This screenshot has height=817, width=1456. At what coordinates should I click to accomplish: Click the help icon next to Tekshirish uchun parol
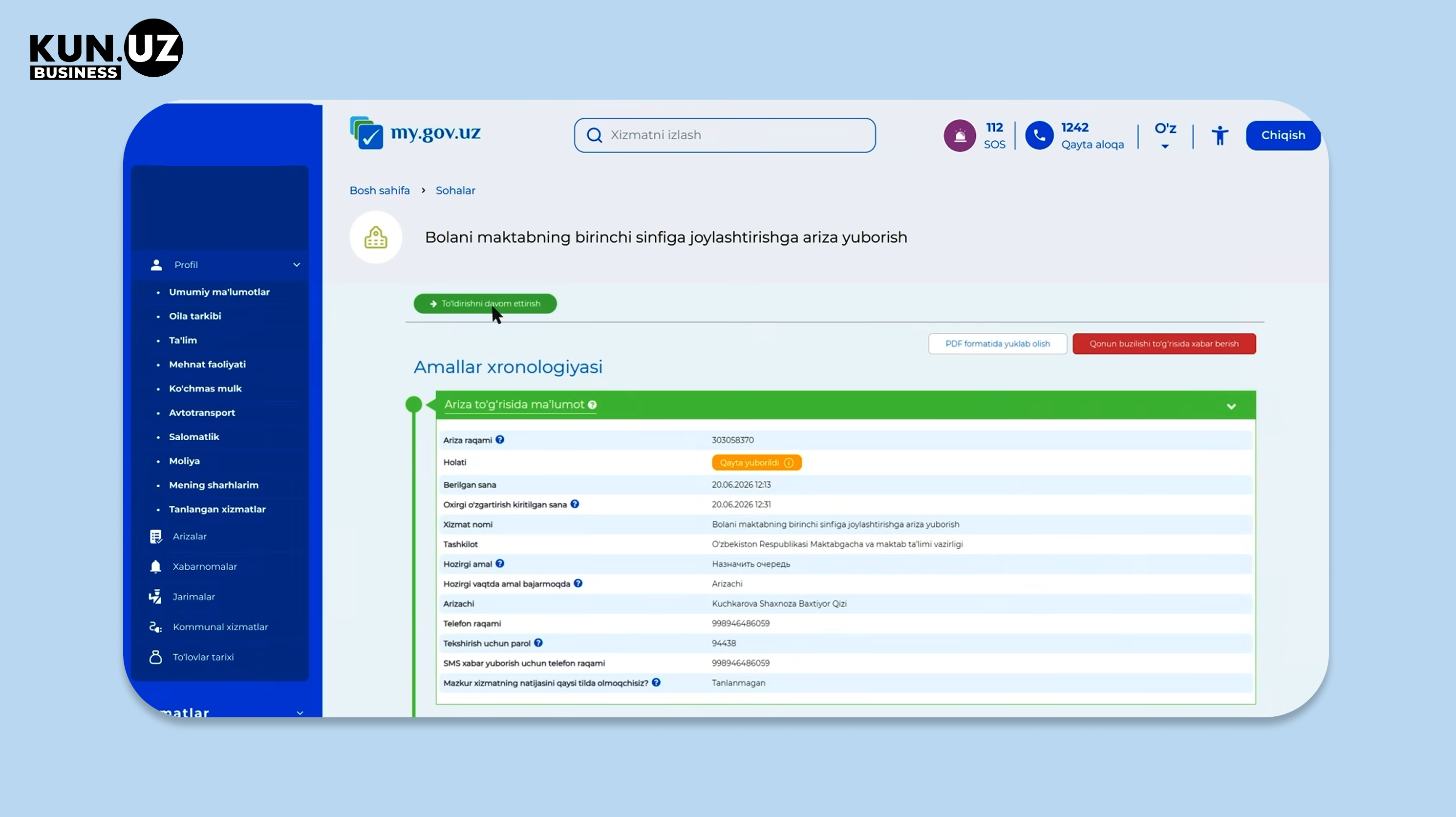click(x=538, y=642)
